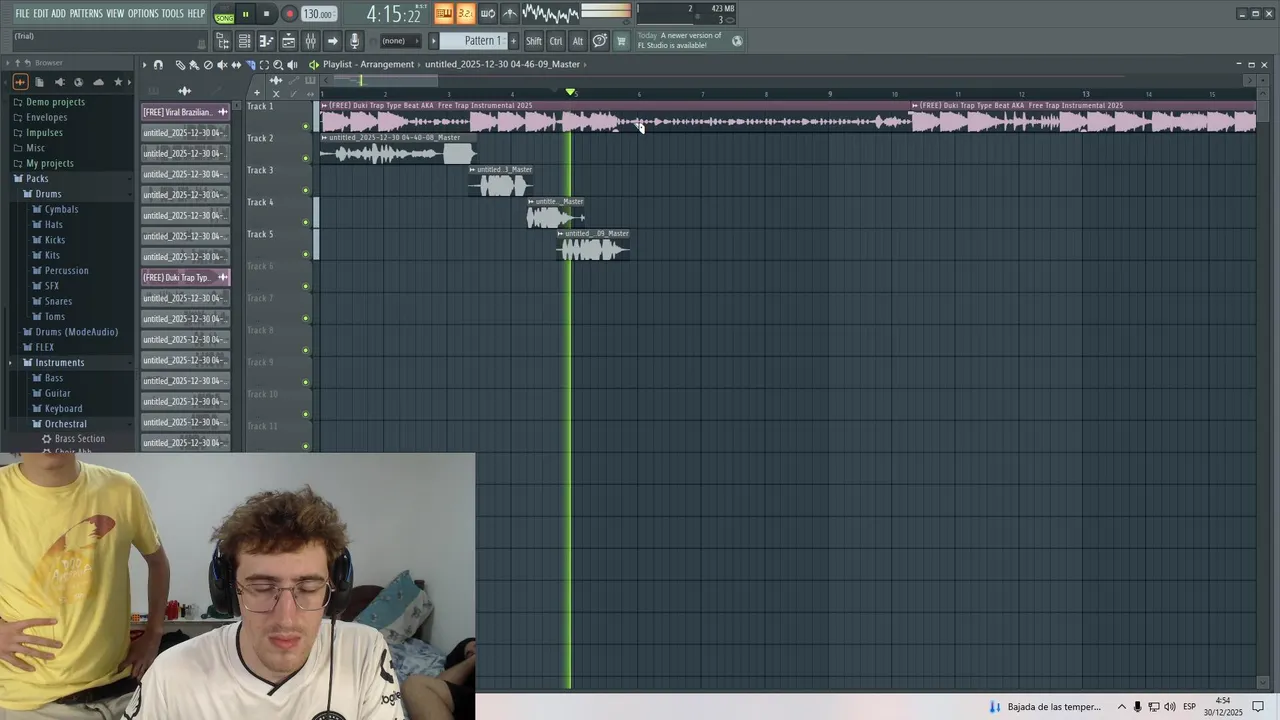Mute Track 1 using green light
This screenshot has width=1280, height=720.
pyautogui.click(x=306, y=126)
